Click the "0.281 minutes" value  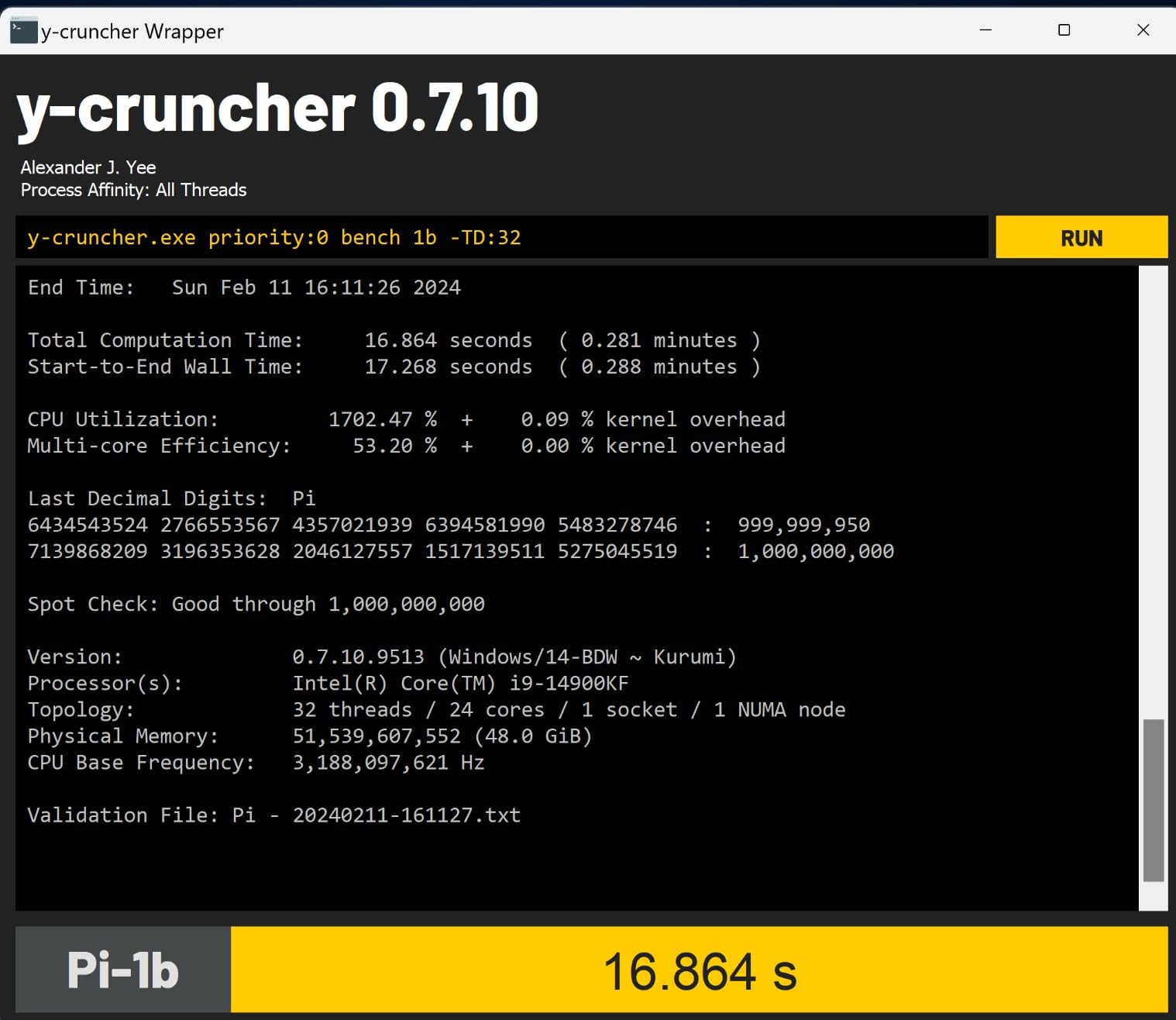(x=659, y=340)
